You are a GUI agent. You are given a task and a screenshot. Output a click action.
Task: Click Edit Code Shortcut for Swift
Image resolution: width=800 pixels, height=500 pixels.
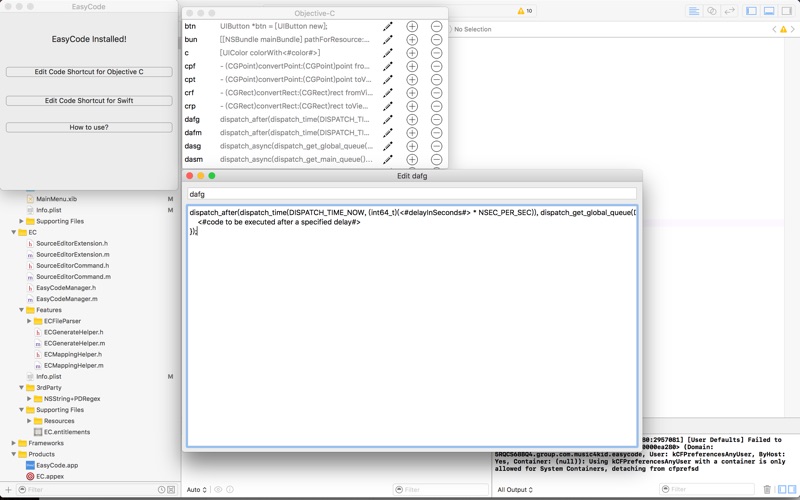[89, 101]
